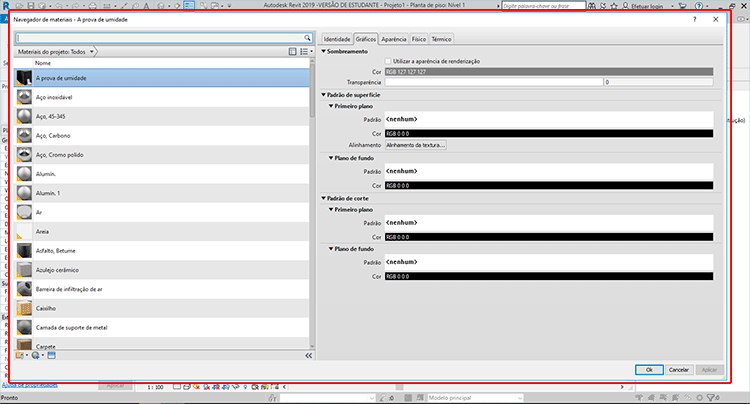750x404 pixels.
Task: Click Efetuar login in title bar
Action: (647, 6)
